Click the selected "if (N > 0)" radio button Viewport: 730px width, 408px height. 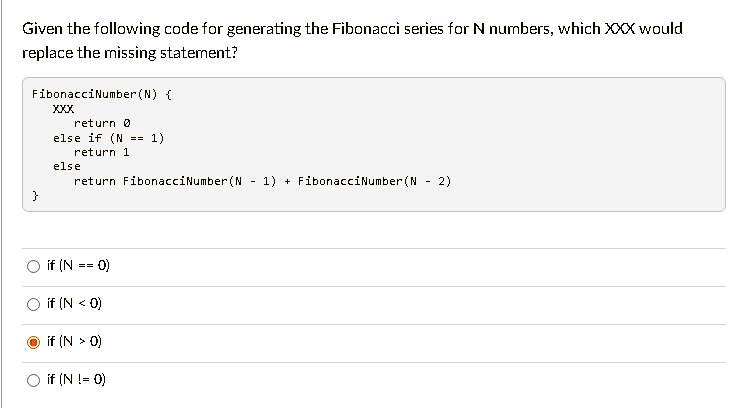click(x=33, y=342)
